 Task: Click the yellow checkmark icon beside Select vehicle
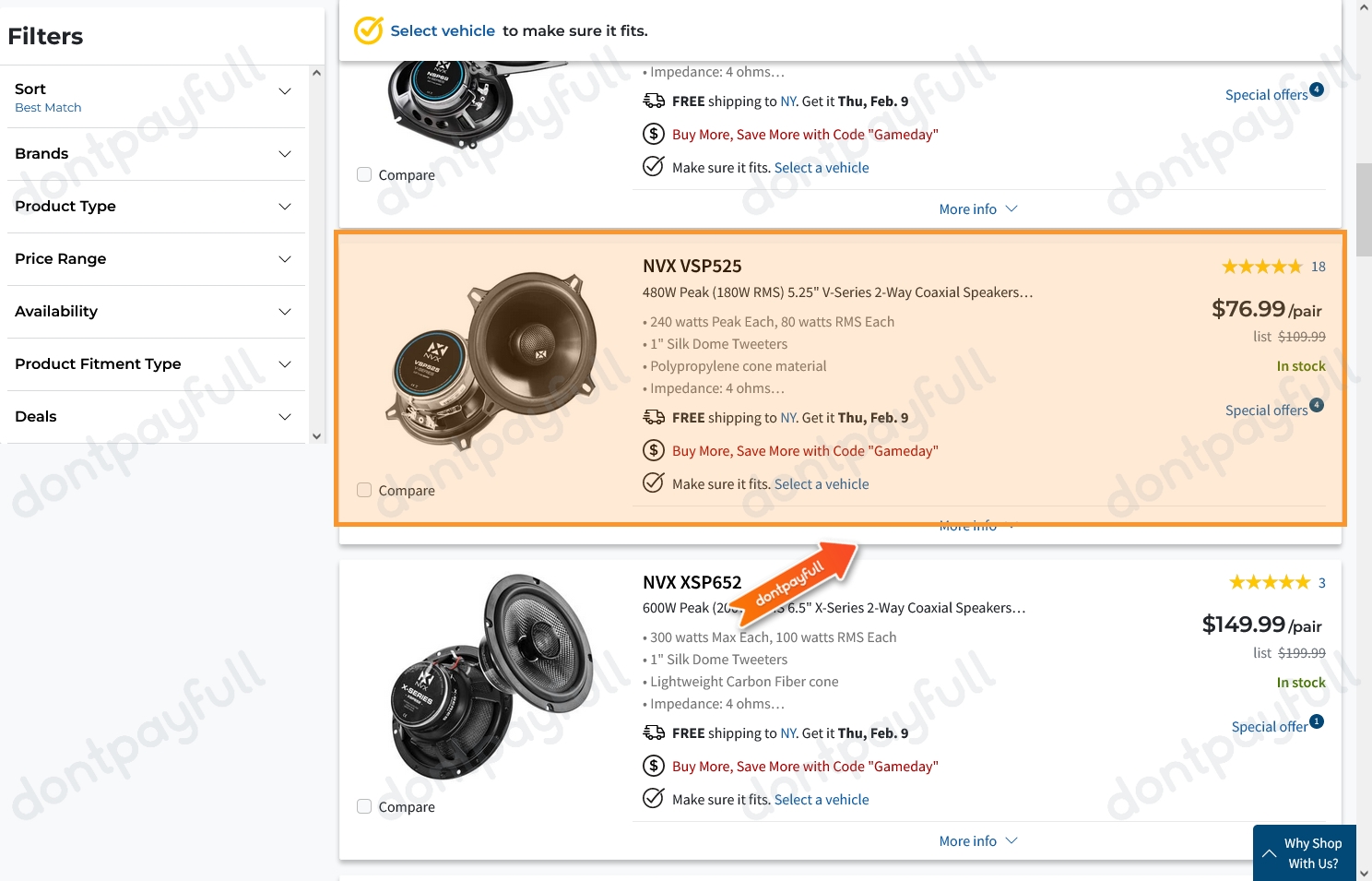point(368,30)
